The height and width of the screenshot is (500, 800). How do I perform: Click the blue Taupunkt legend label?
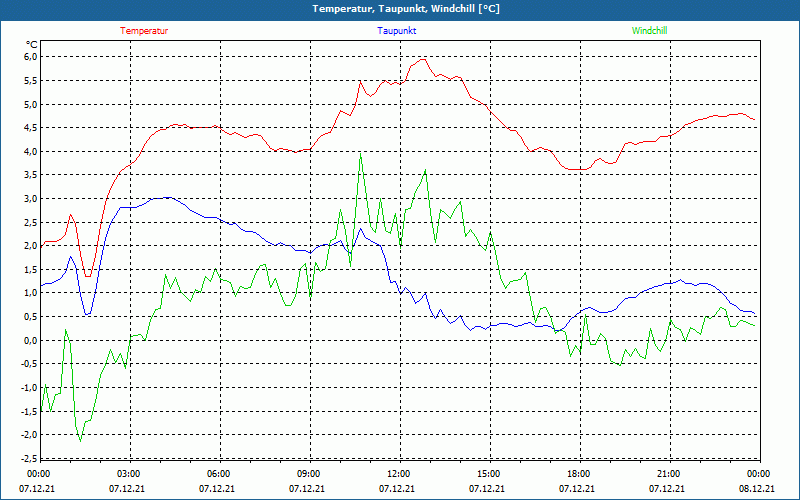pos(396,31)
